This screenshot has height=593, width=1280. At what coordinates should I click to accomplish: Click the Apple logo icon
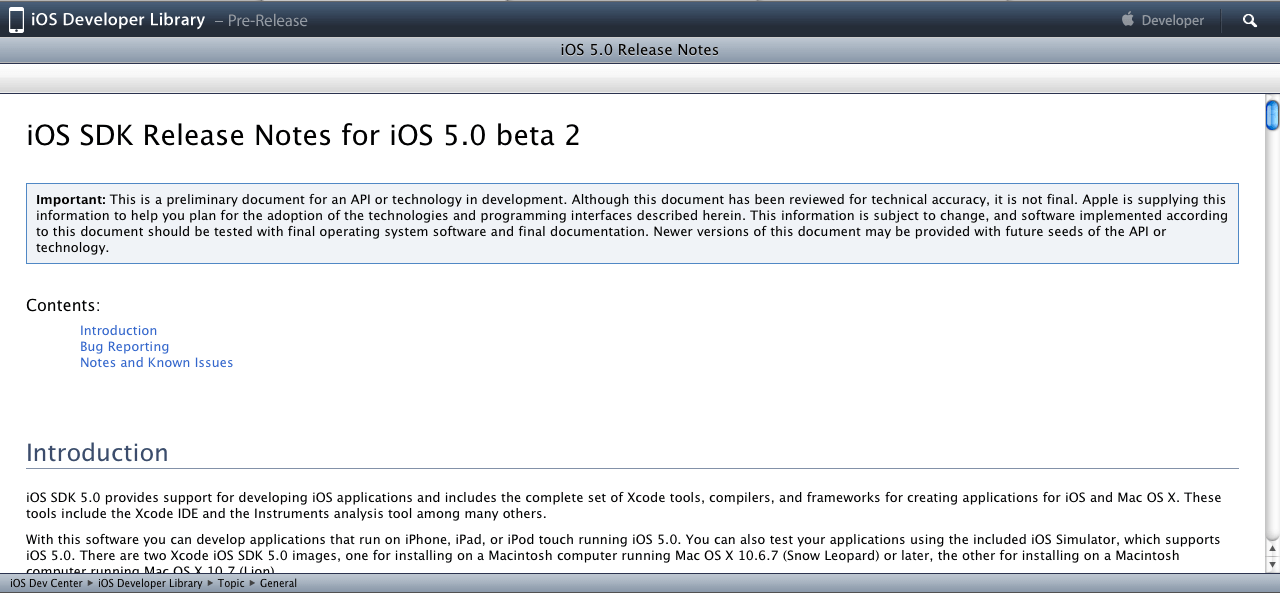coord(1128,19)
